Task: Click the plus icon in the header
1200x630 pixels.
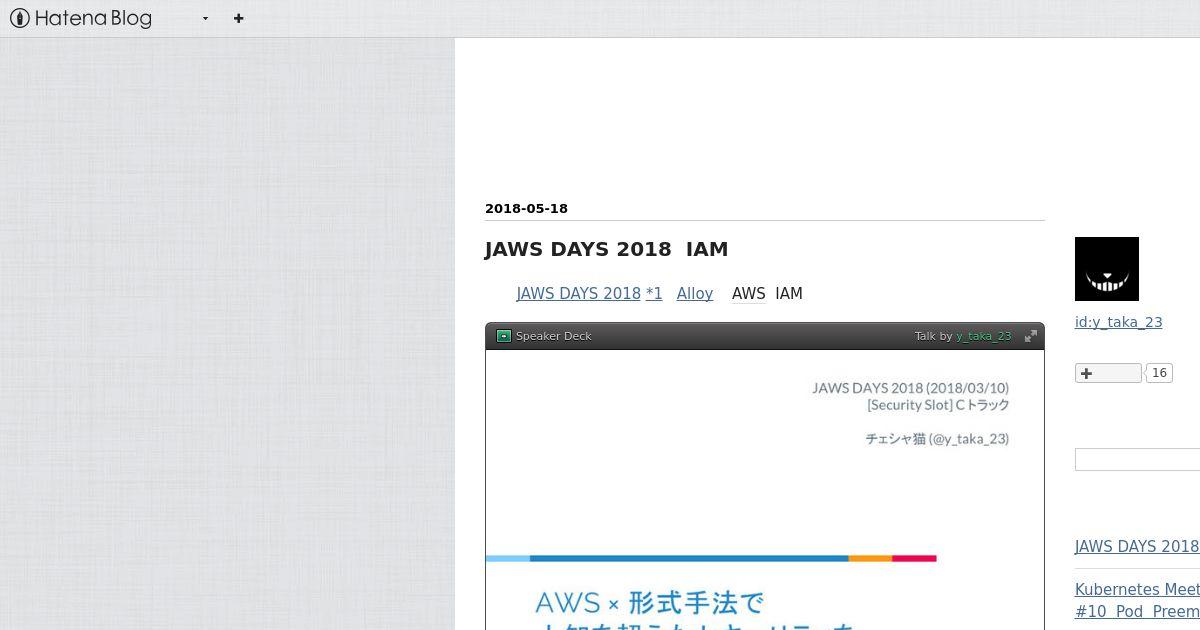Action: [x=238, y=18]
